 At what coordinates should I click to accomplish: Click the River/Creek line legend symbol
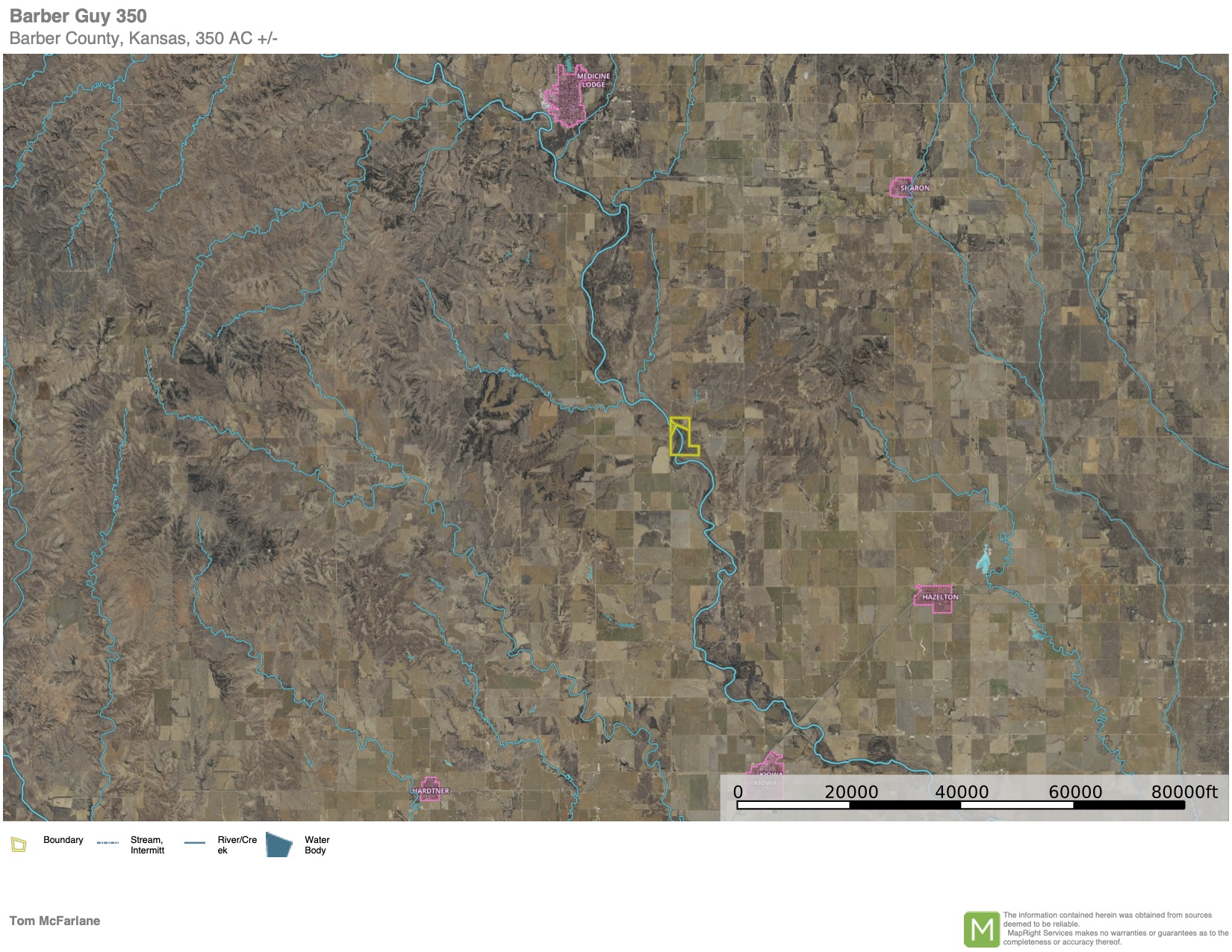coord(194,843)
